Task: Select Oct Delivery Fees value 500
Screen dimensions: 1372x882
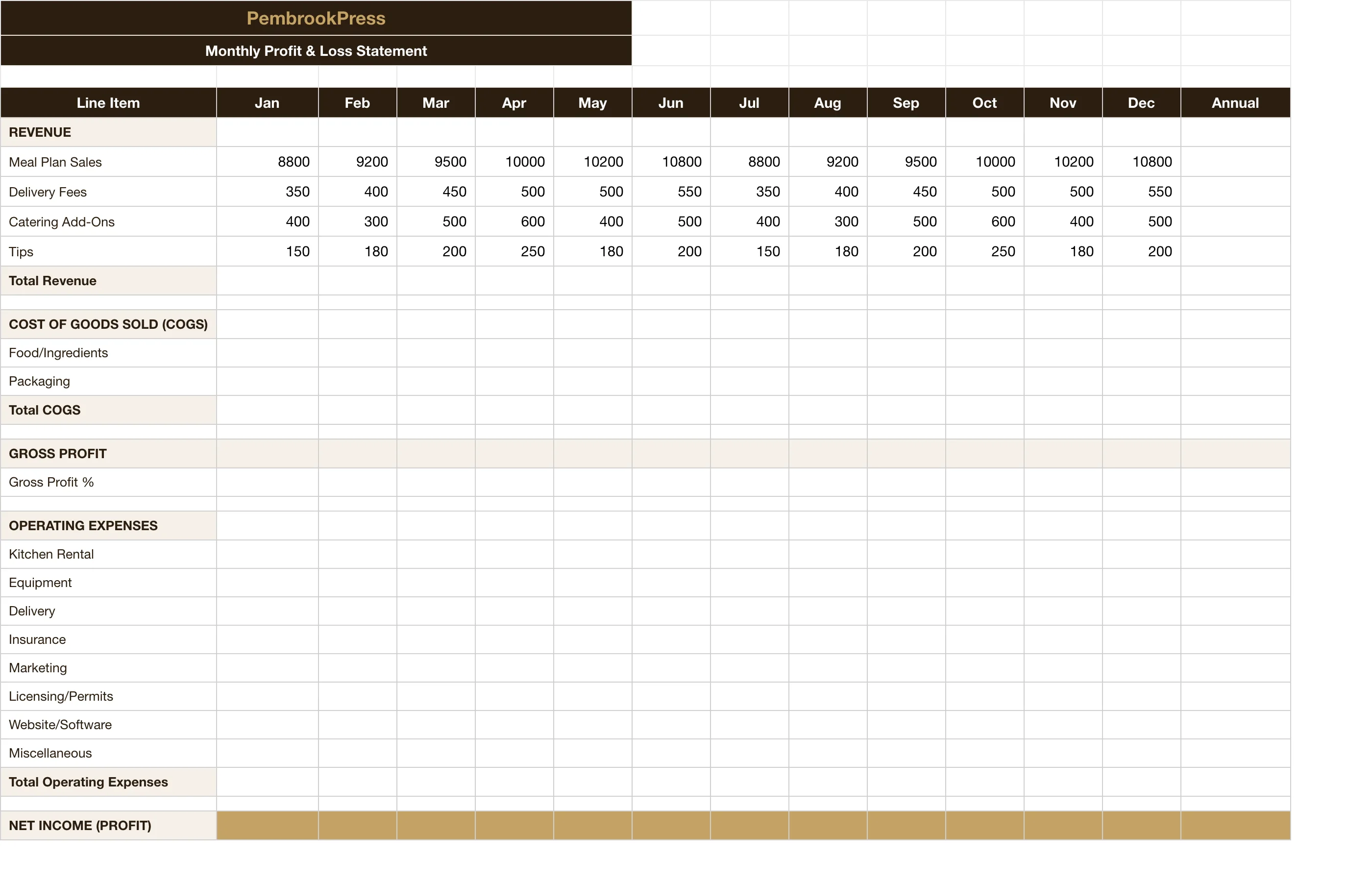Action: coord(984,192)
